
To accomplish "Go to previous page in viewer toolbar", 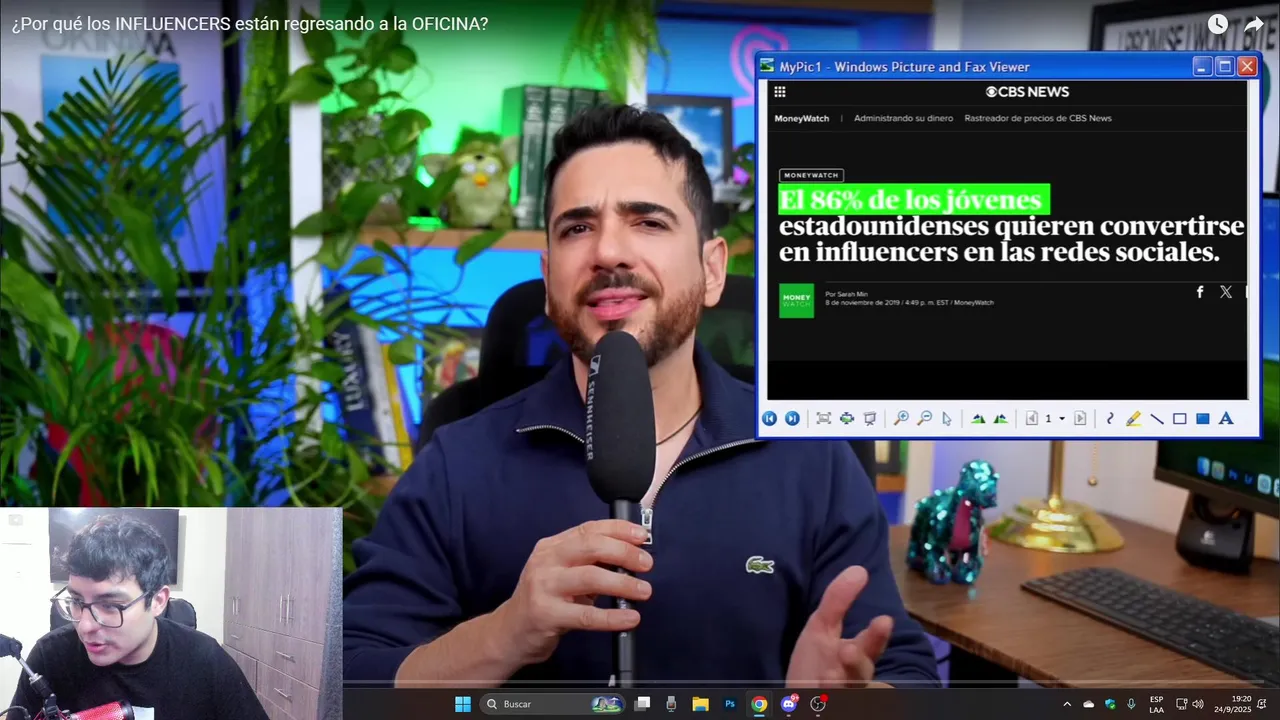I will tap(1032, 419).
